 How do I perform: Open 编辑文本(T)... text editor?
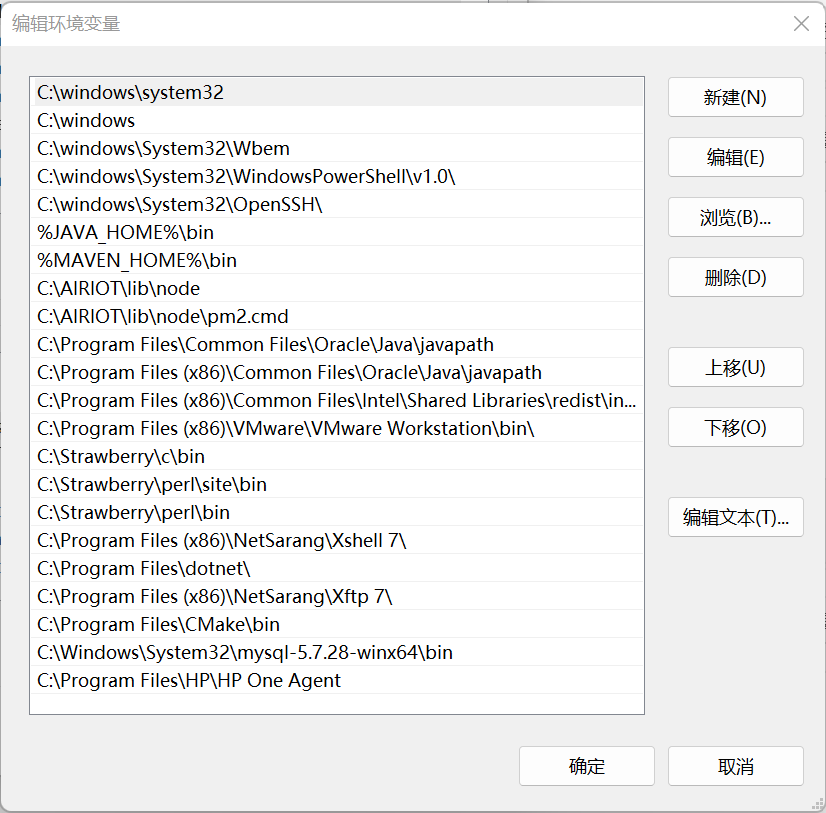[x=735, y=517]
